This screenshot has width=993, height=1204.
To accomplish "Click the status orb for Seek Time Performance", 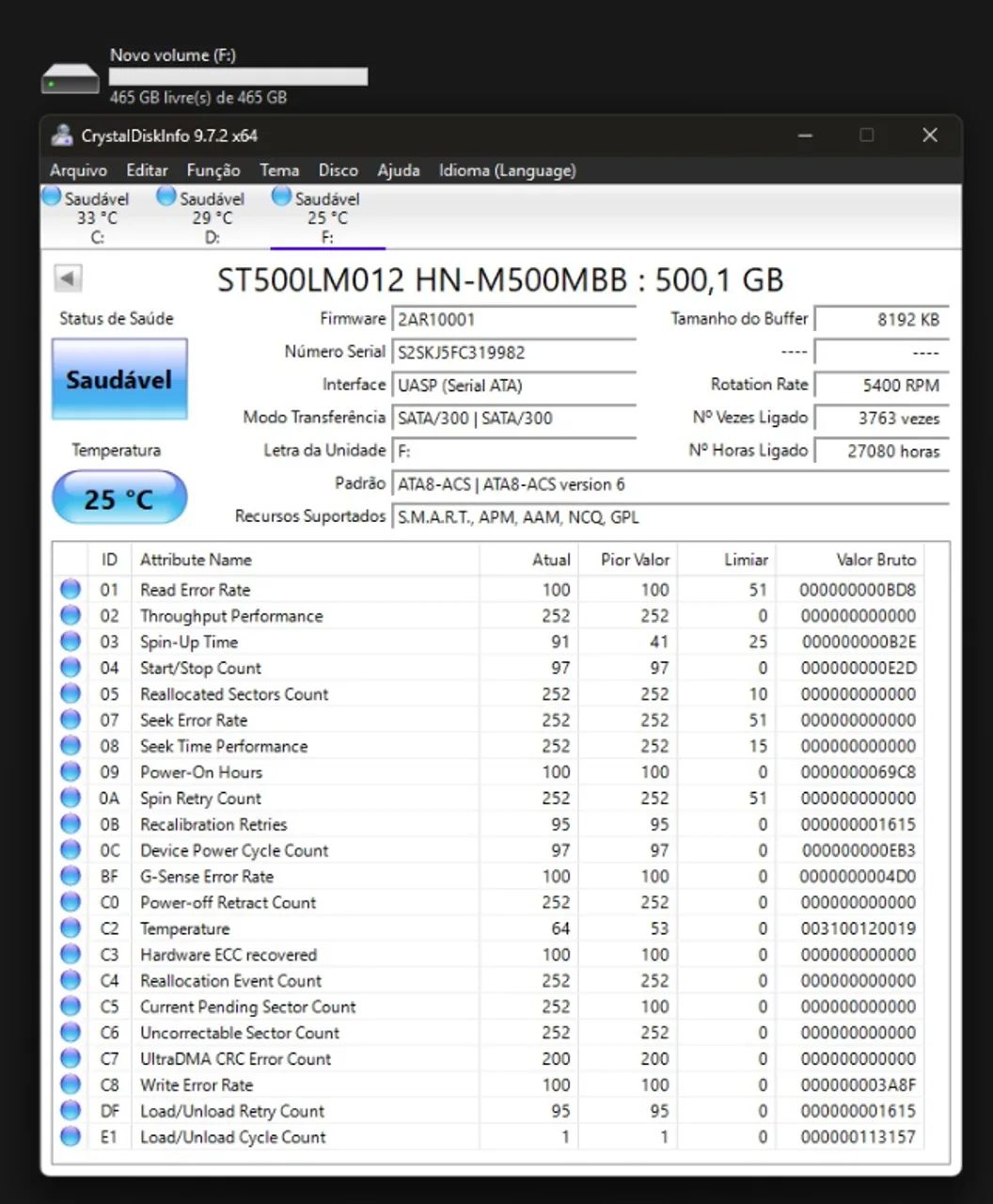I will click(x=71, y=746).
